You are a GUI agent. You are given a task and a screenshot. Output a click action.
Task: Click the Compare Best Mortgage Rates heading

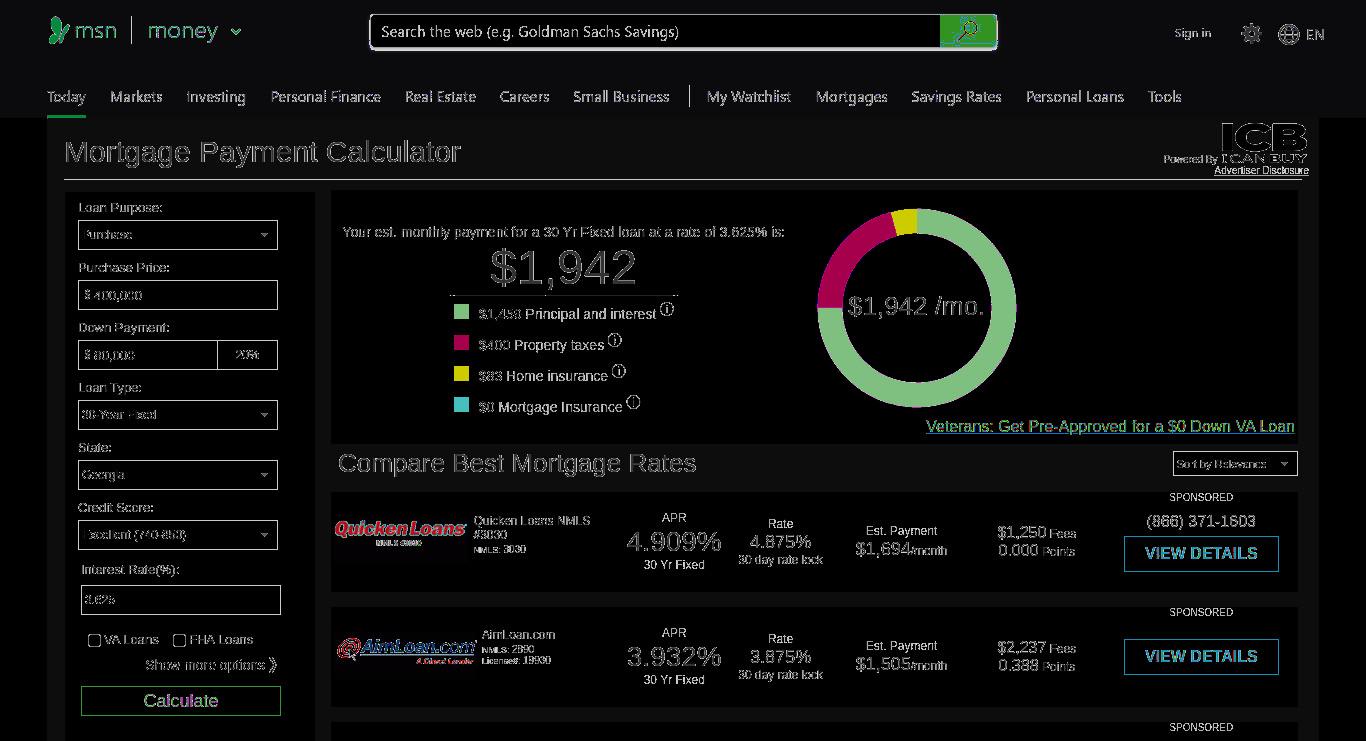517,463
